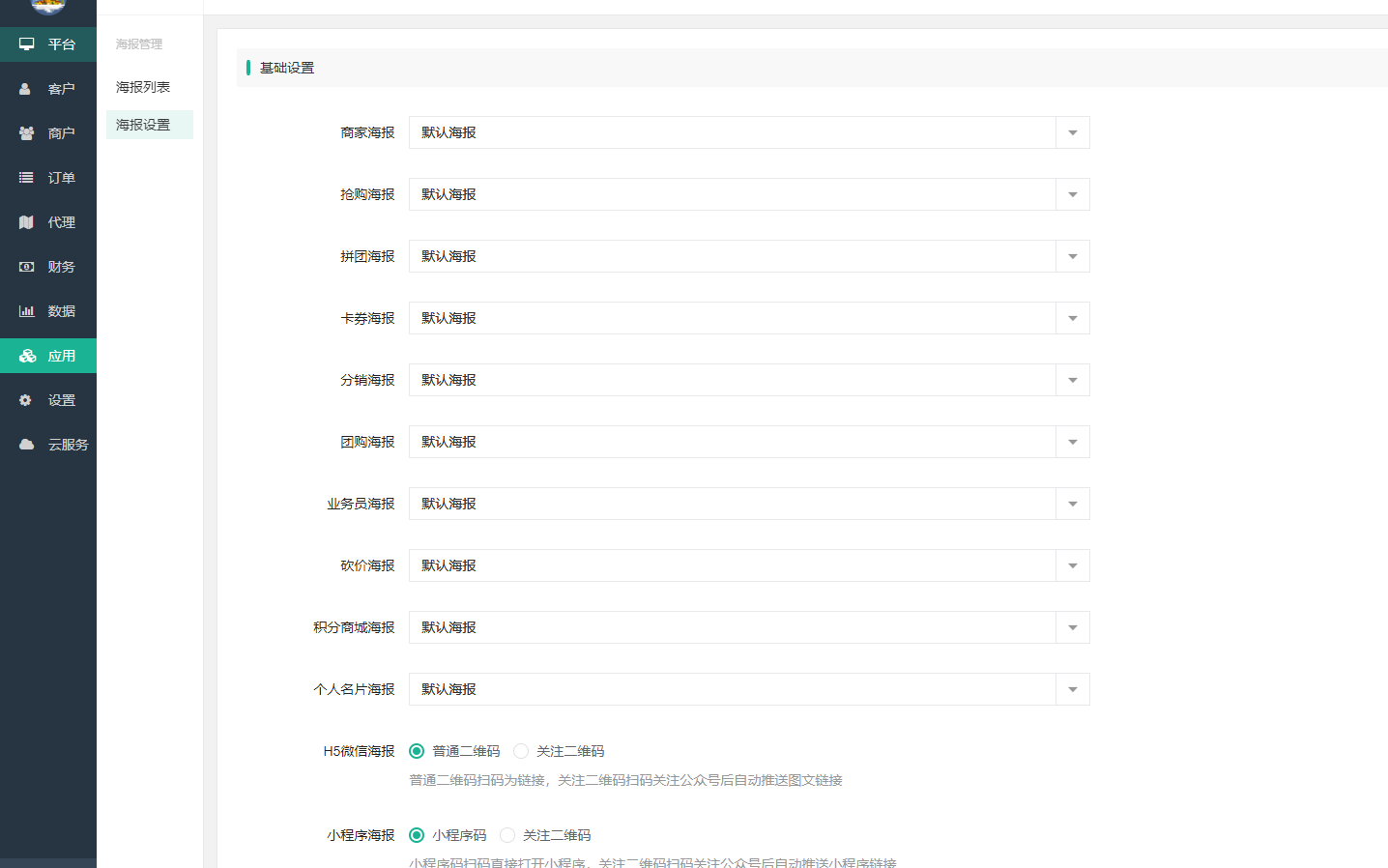Expand the 个人名片海报 dropdown arrow

click(x=1073, y=689)
